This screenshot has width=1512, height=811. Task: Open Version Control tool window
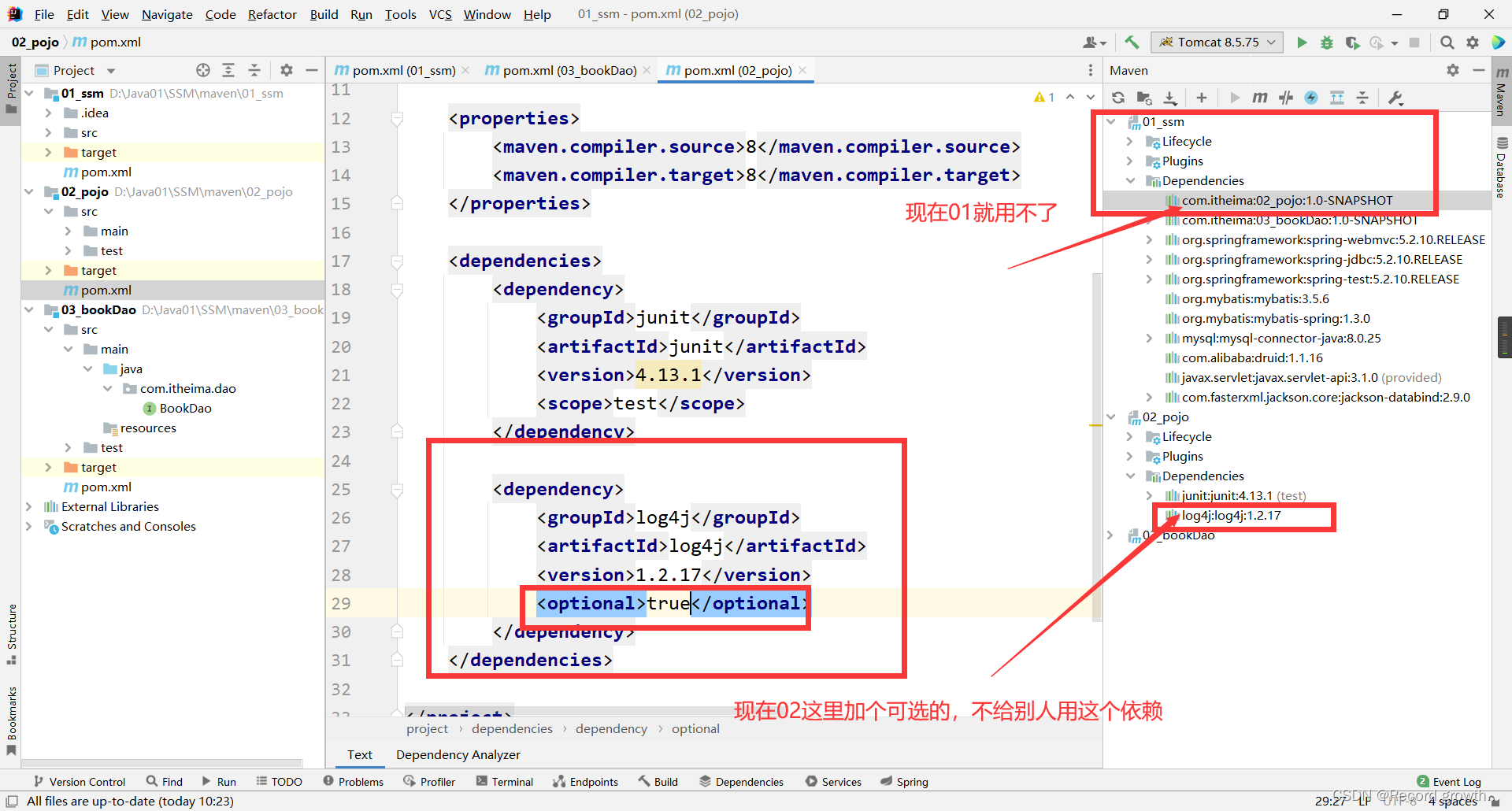click(x=80, y=781)
